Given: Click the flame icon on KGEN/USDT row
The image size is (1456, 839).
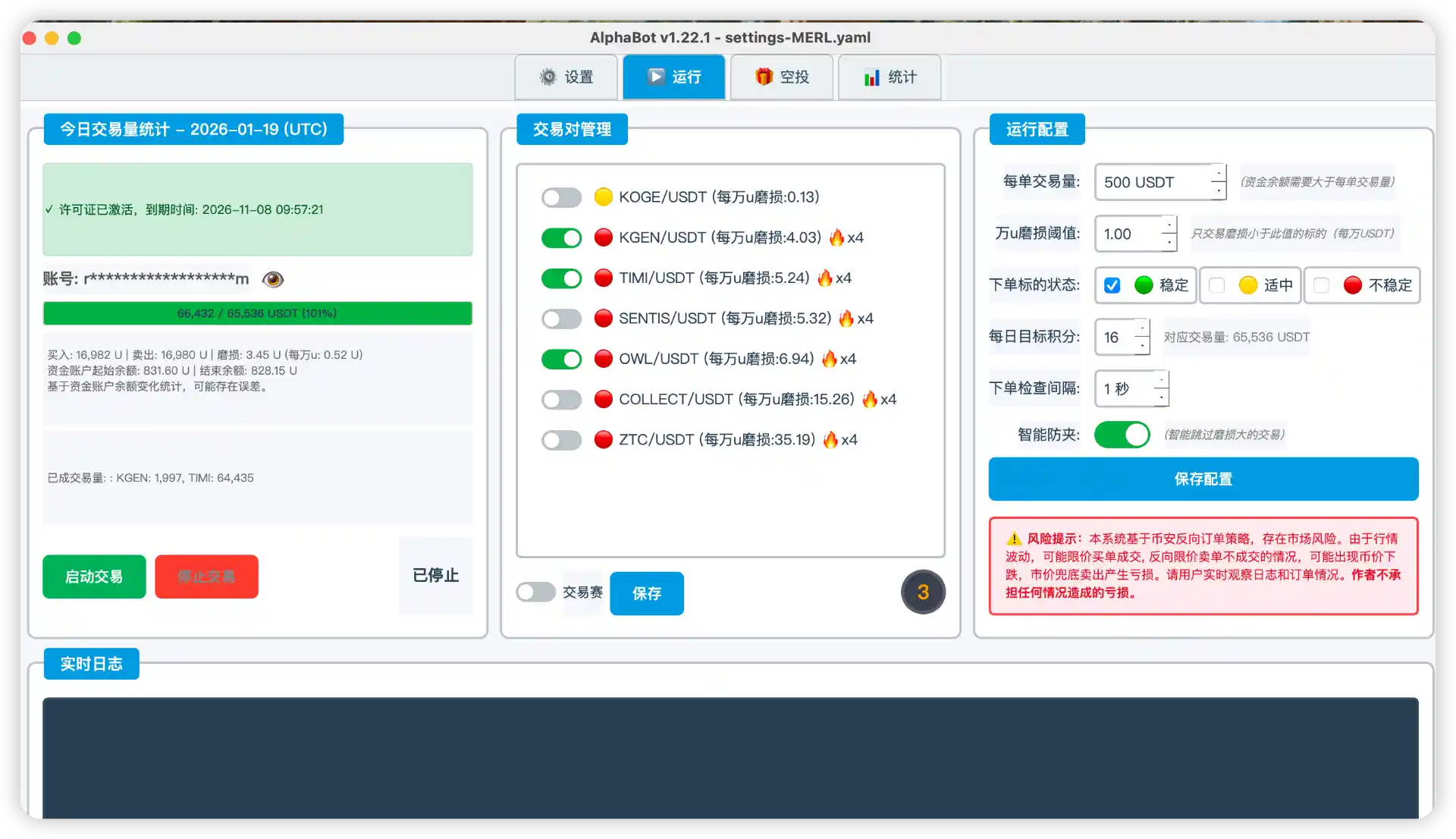Looking at the screenshot, I should coord(836,237).
